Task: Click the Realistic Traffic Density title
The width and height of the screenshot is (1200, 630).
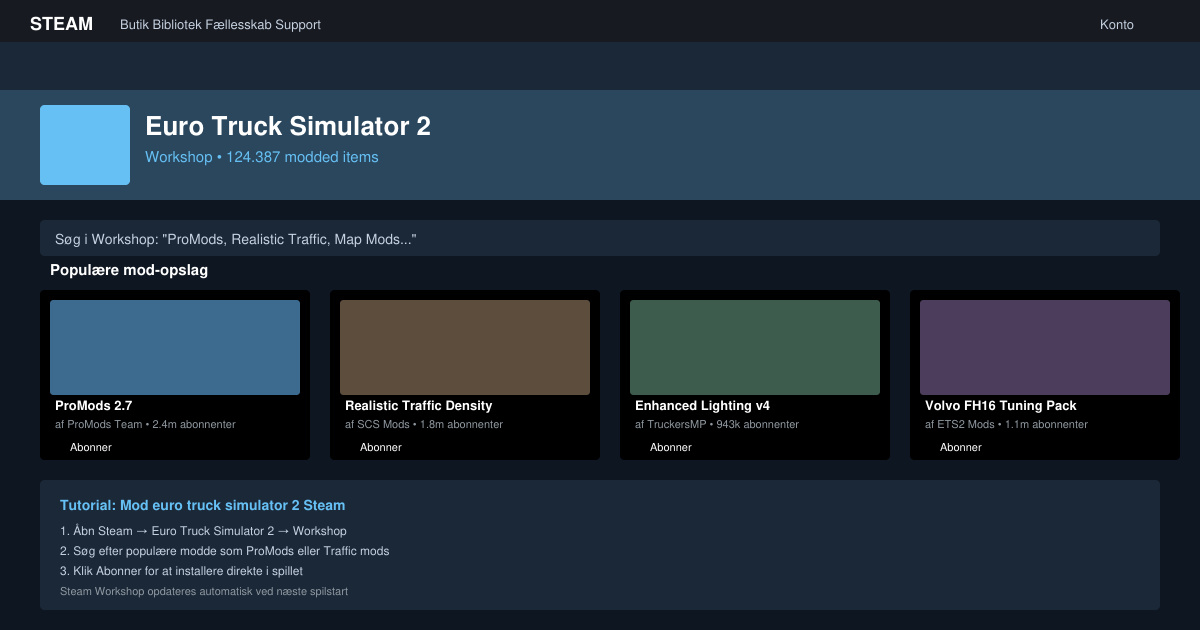Action: click(x=419, y=406)
